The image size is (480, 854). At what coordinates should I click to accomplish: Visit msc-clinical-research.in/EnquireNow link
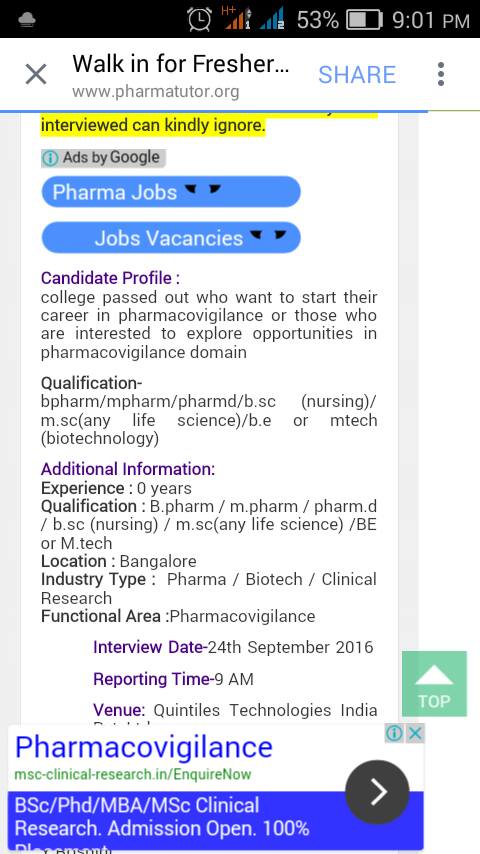point(133,774)
